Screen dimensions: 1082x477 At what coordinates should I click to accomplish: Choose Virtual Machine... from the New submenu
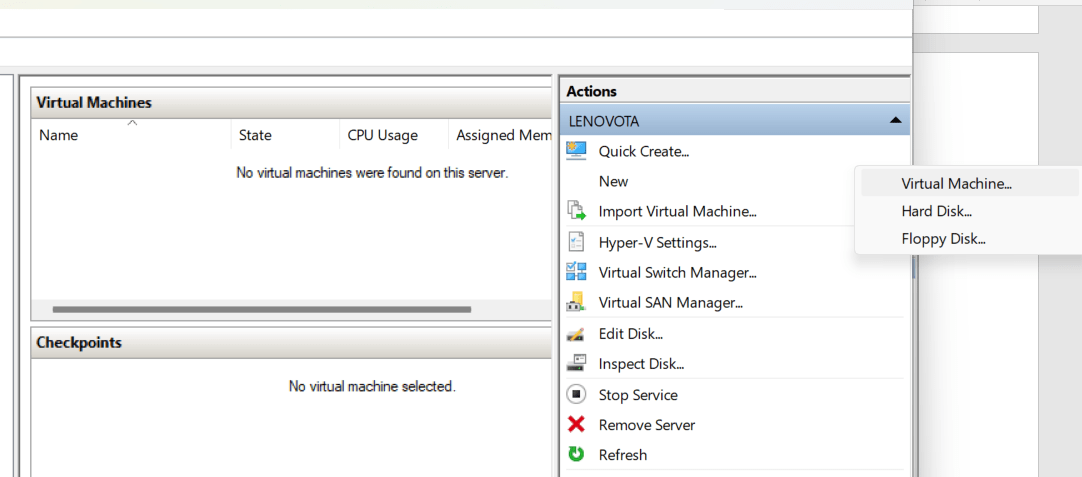click(x=956, y=184)
